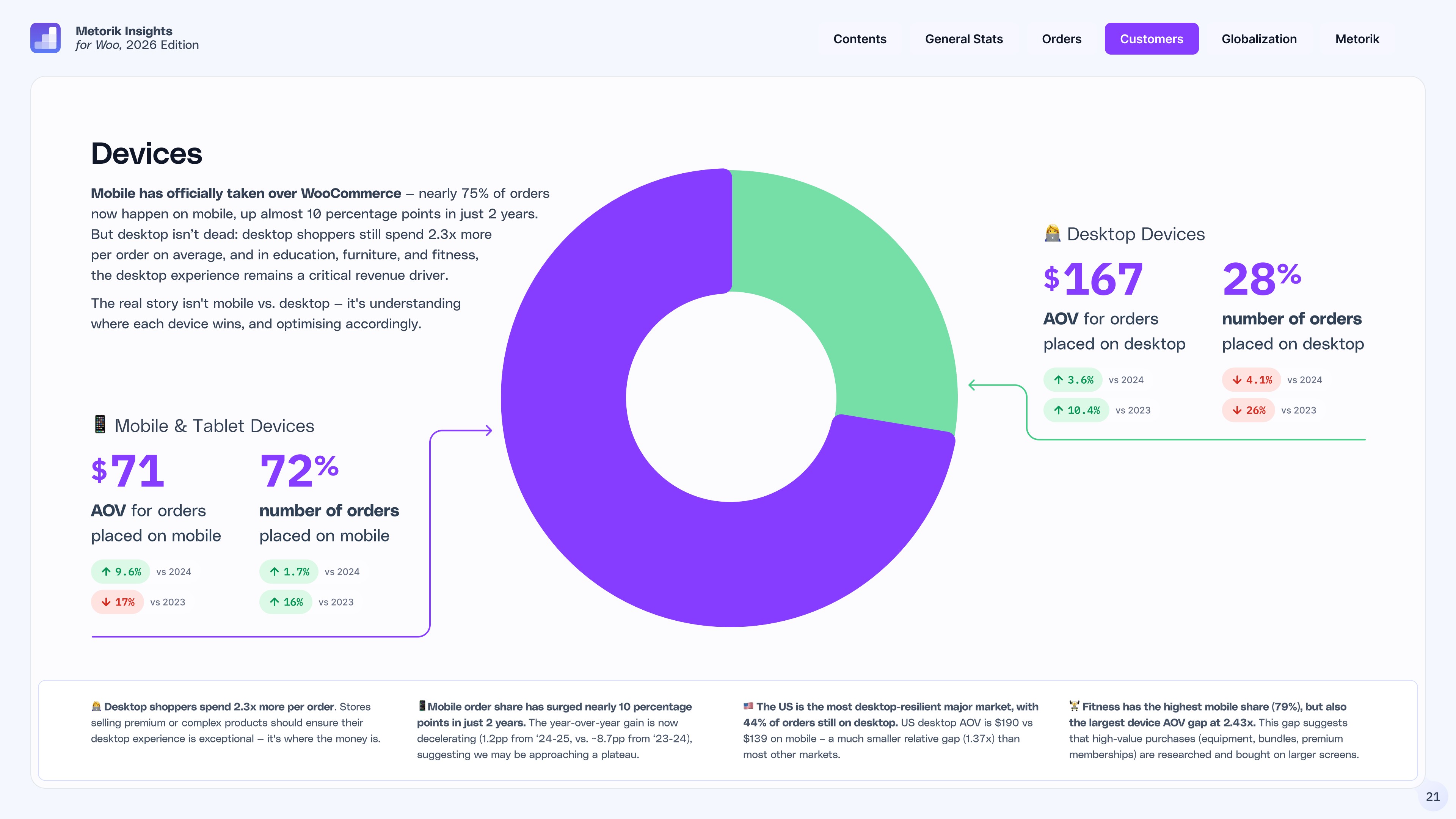The image size is (1456, 819).
Task: Click the red down arrow beside 4.1%
Action: (1238, 380)
